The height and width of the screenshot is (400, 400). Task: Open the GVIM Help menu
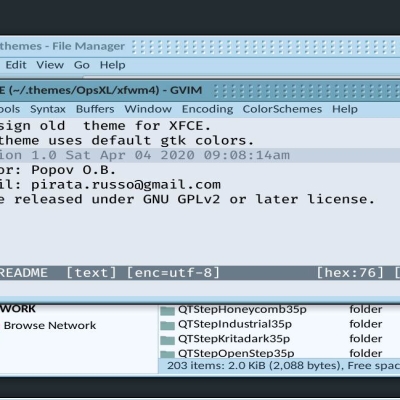pyautogui.click(x=345, y=109)
